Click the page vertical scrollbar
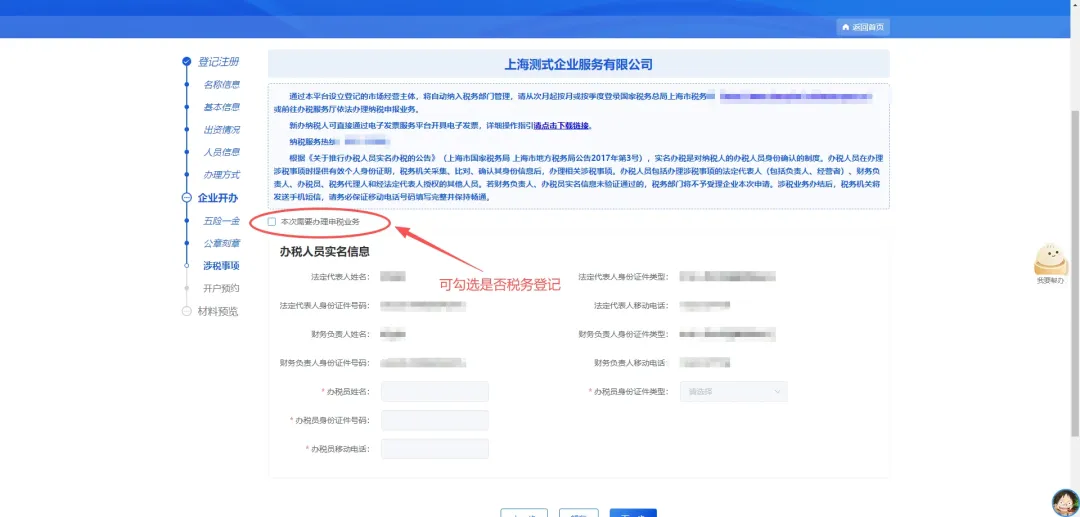 coord(1075,272)
